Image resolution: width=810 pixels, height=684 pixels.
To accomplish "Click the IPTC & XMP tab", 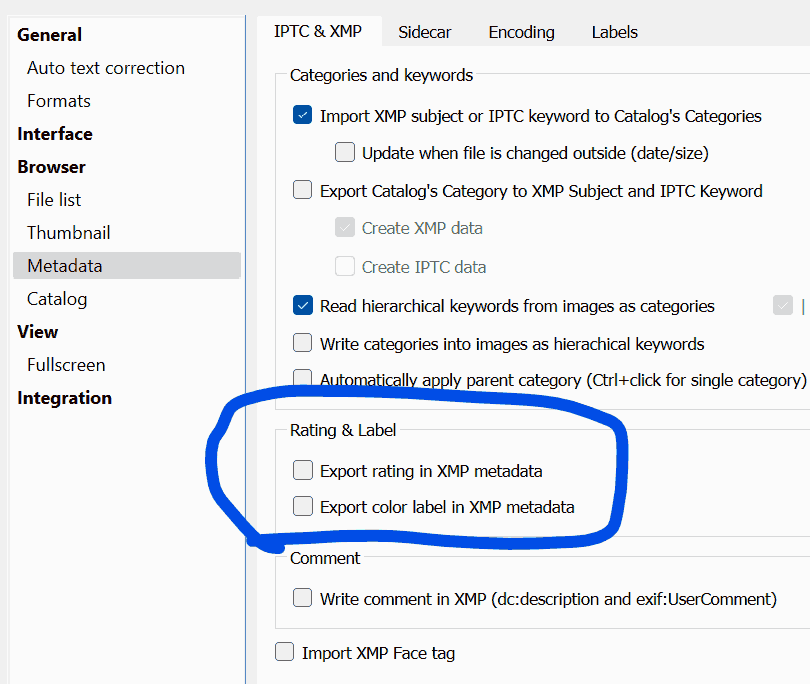I will 318,32.
